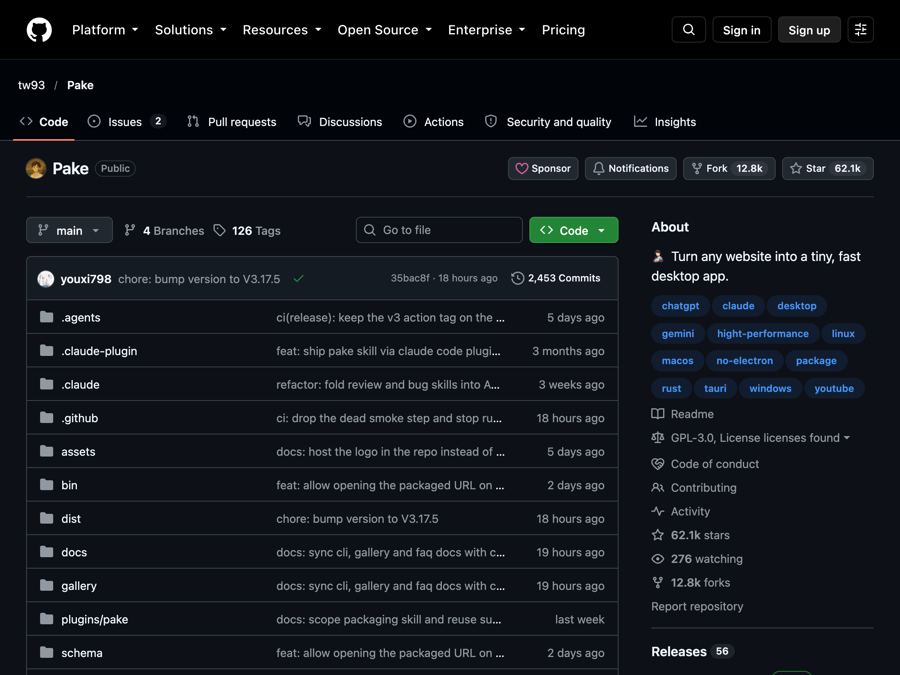Open the bin folder name
Image resolution: width=900 pixels, height=675 pixels.
pos(69,485)
